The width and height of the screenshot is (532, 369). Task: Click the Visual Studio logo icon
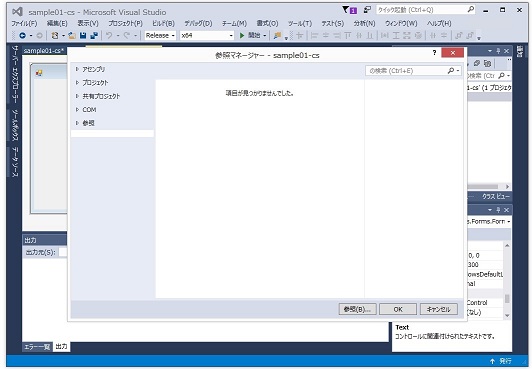(17, 12)
